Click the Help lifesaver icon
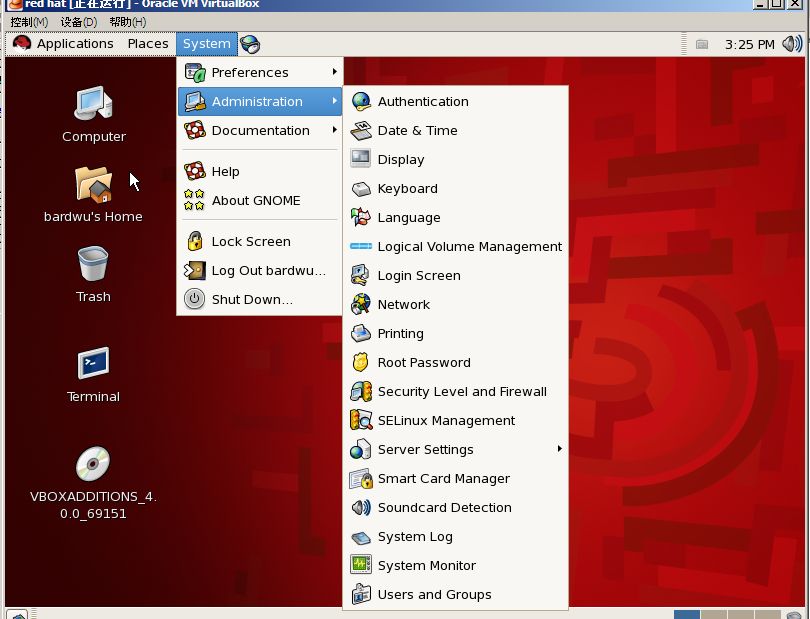810x619 pixels. pos(195,171)
